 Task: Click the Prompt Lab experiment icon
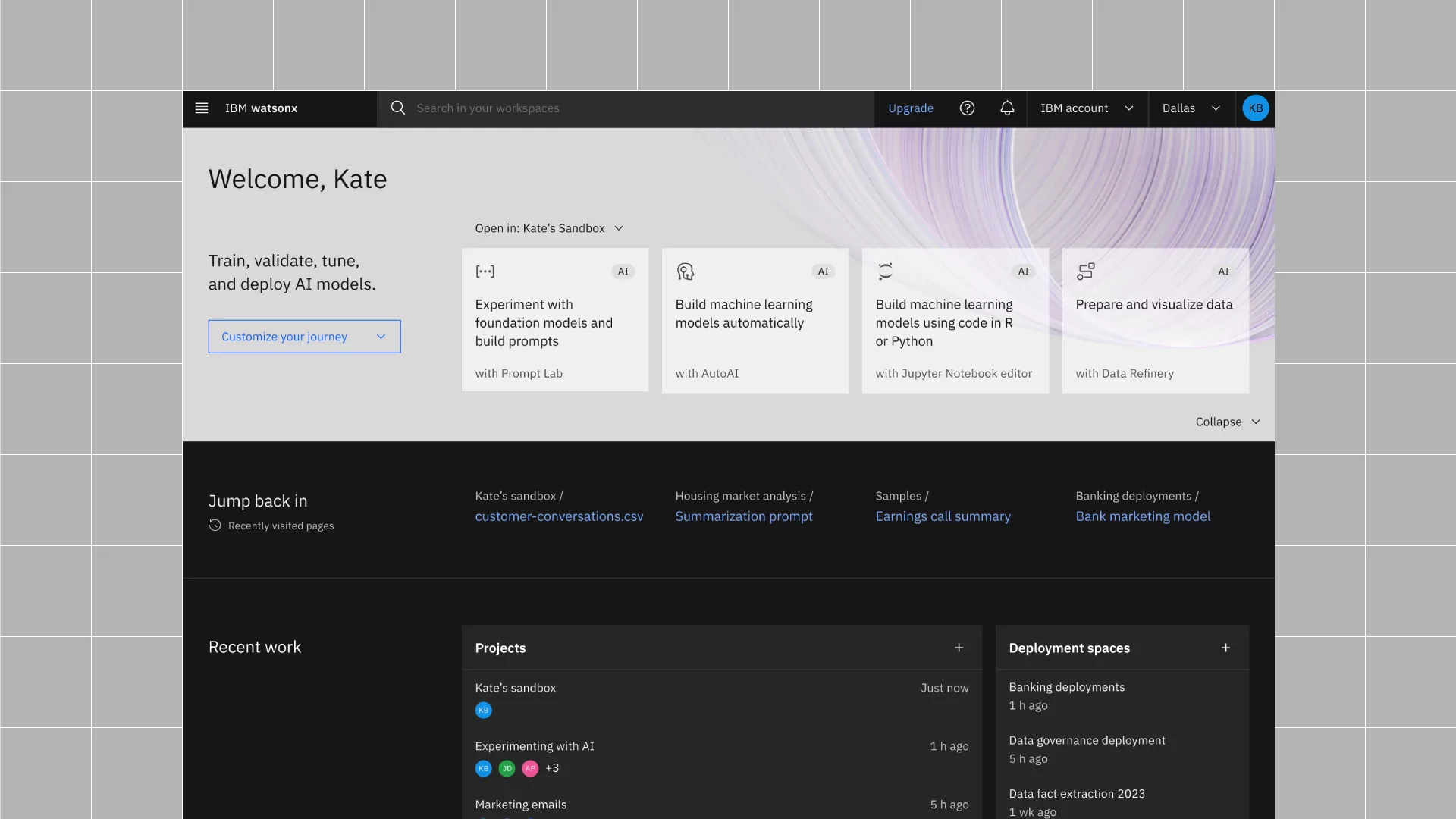pos(485,271)
